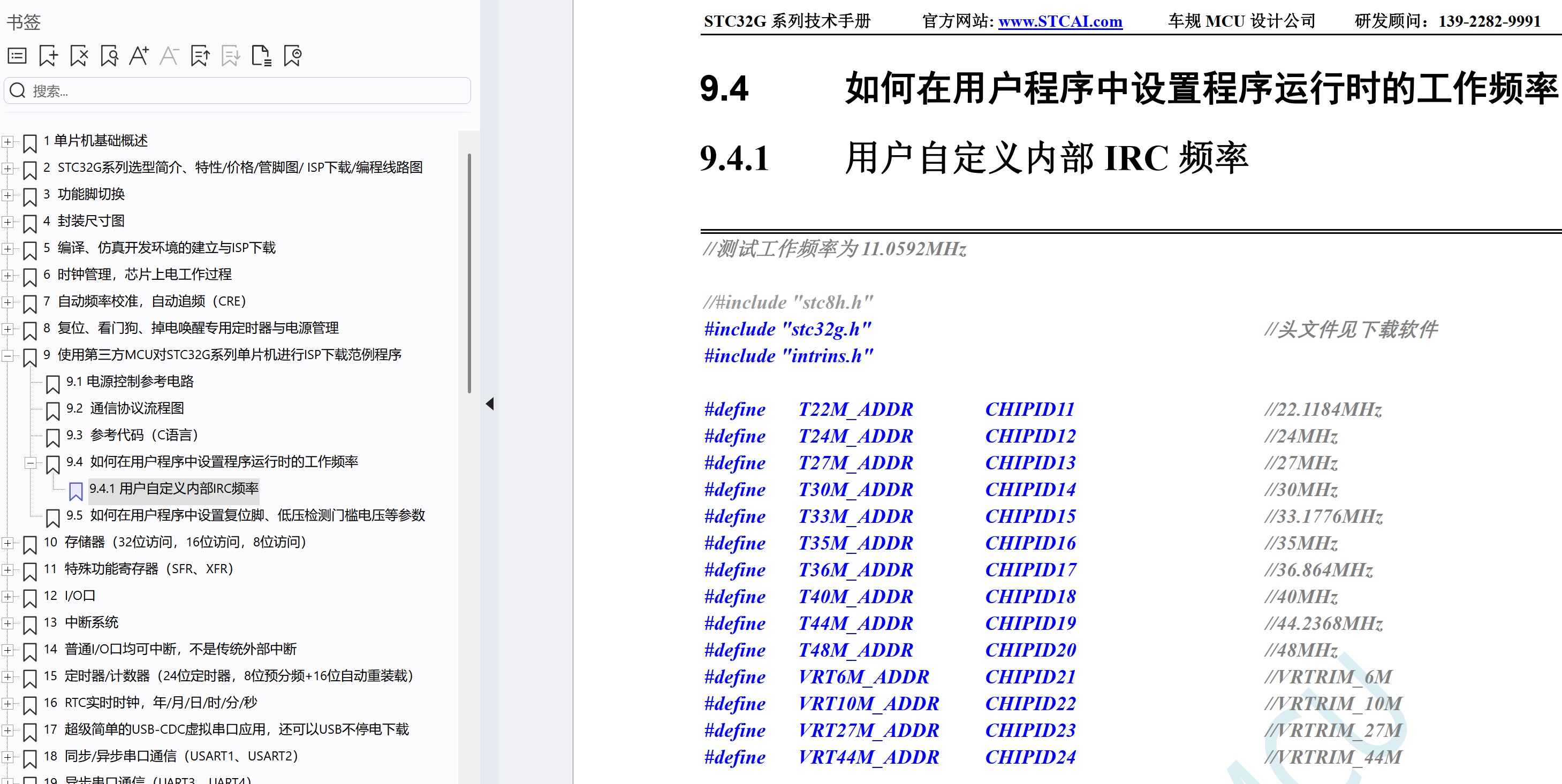Click CHIPID20 in the define list
The image size is (1562, 784).
pos(1031,650)
